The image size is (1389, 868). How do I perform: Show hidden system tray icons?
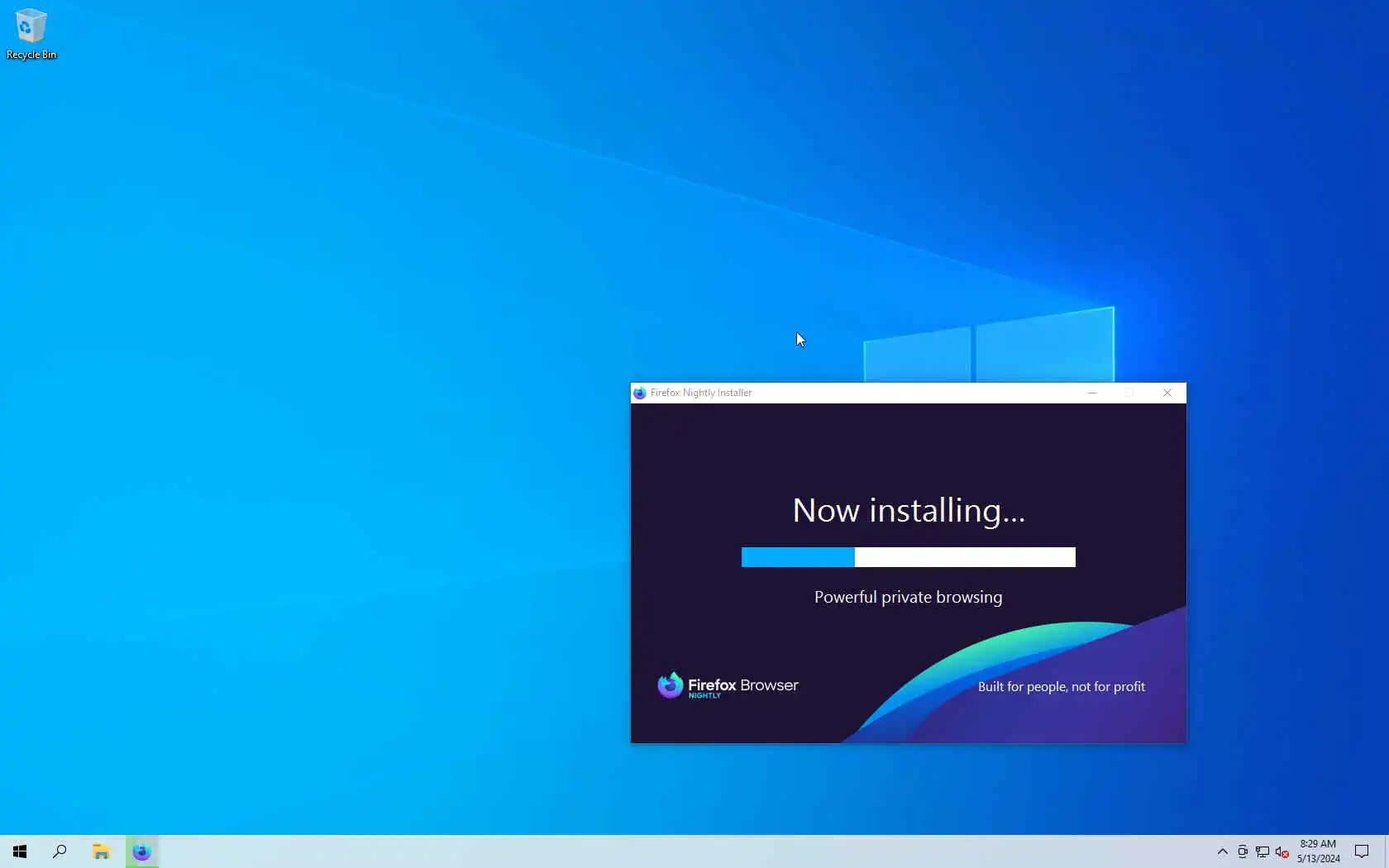click(x=1222, y=851)
